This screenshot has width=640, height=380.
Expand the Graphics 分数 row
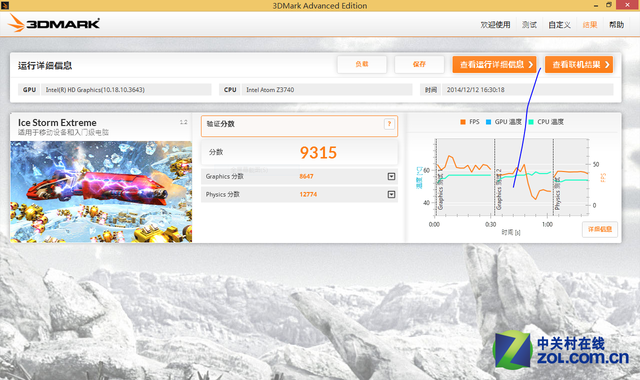coord(391,176)
